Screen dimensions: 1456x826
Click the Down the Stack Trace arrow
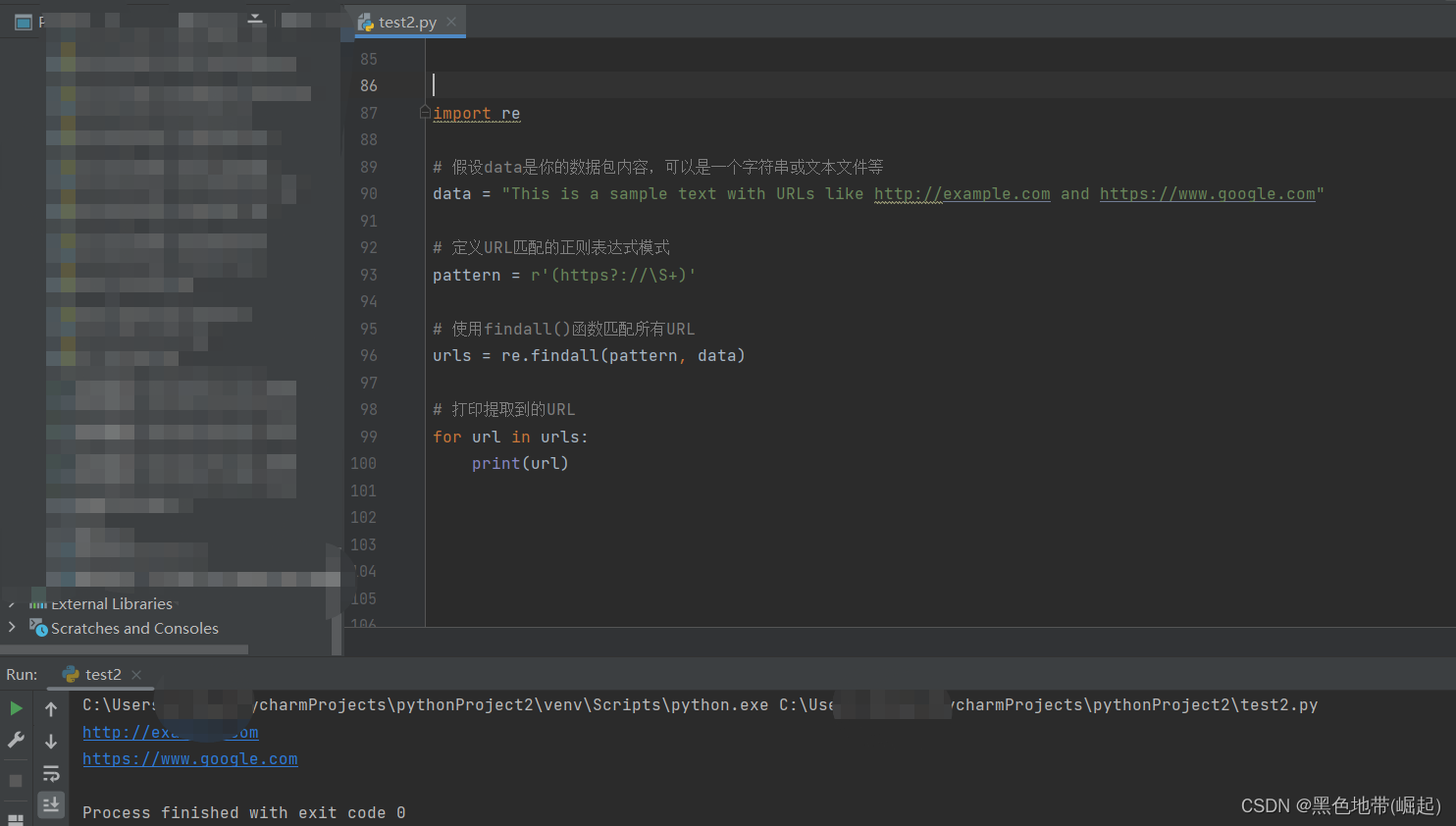tap(51, 741)
